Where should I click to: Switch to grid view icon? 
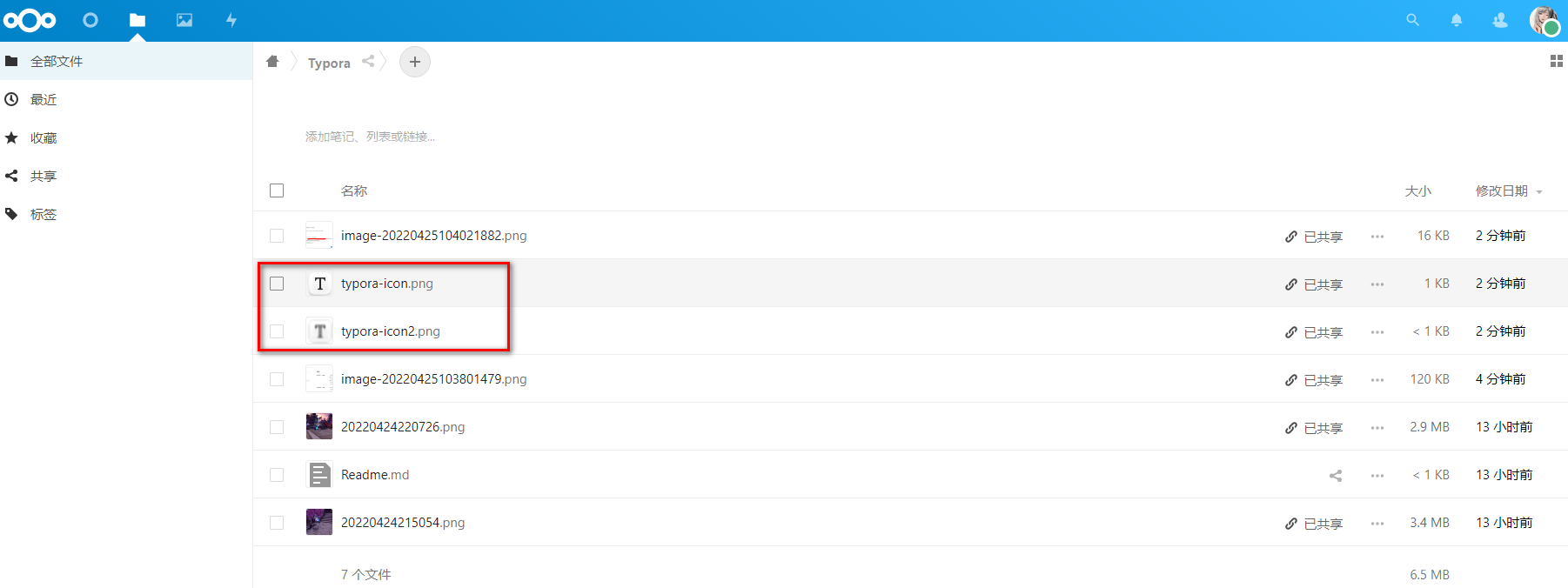[x=1557, y=61]
